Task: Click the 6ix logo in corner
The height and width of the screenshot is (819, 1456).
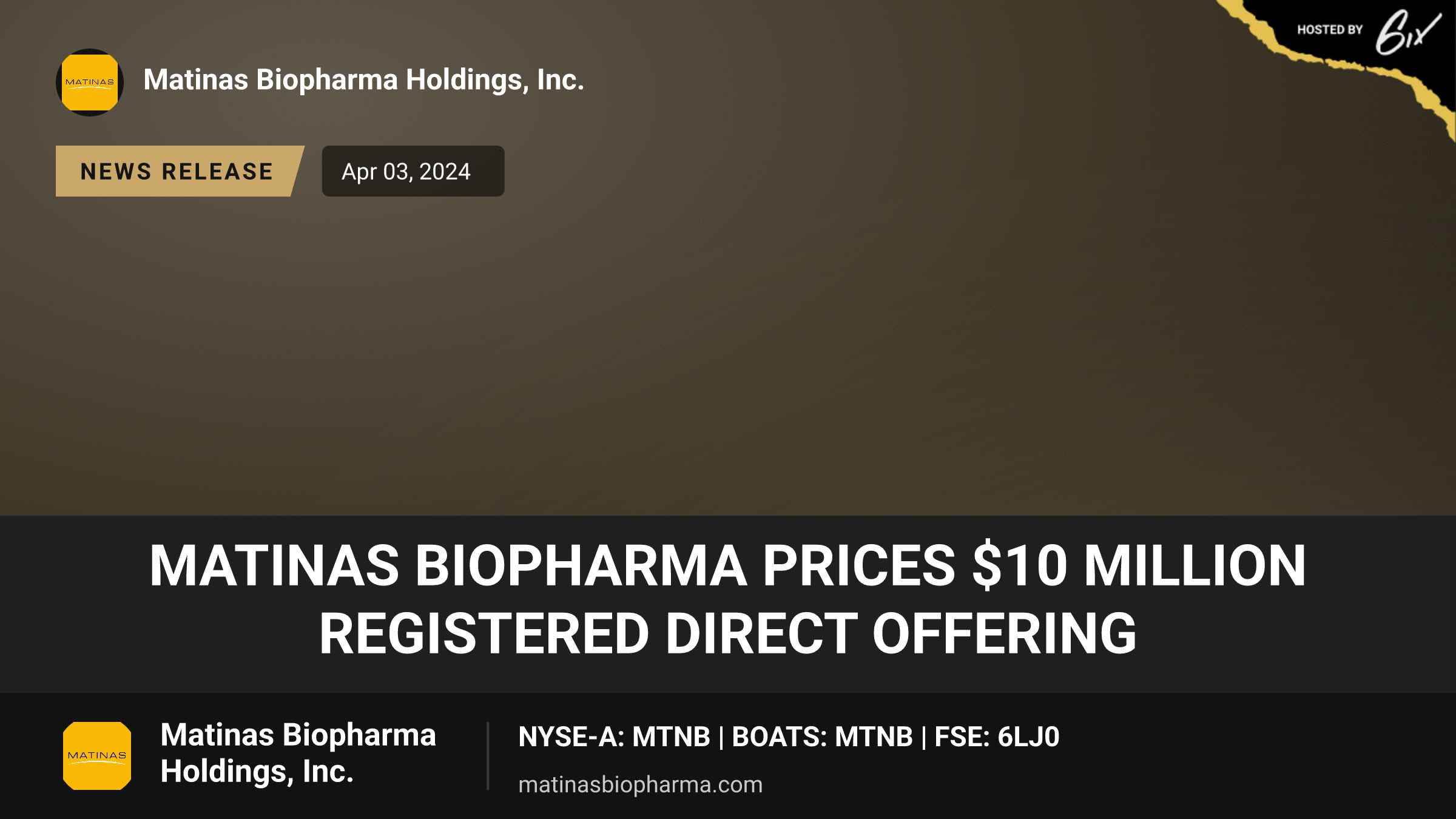Action: tap(1407, 33)
